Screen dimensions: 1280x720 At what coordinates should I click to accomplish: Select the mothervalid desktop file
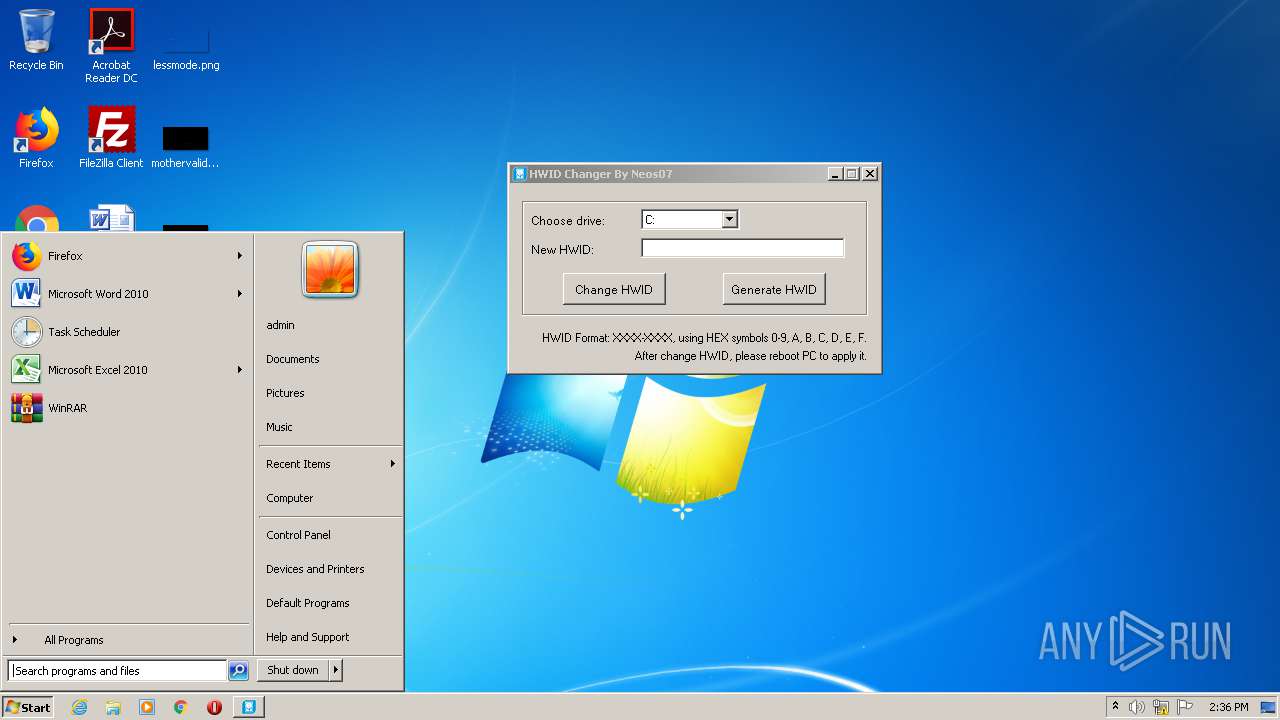(185, 146)
